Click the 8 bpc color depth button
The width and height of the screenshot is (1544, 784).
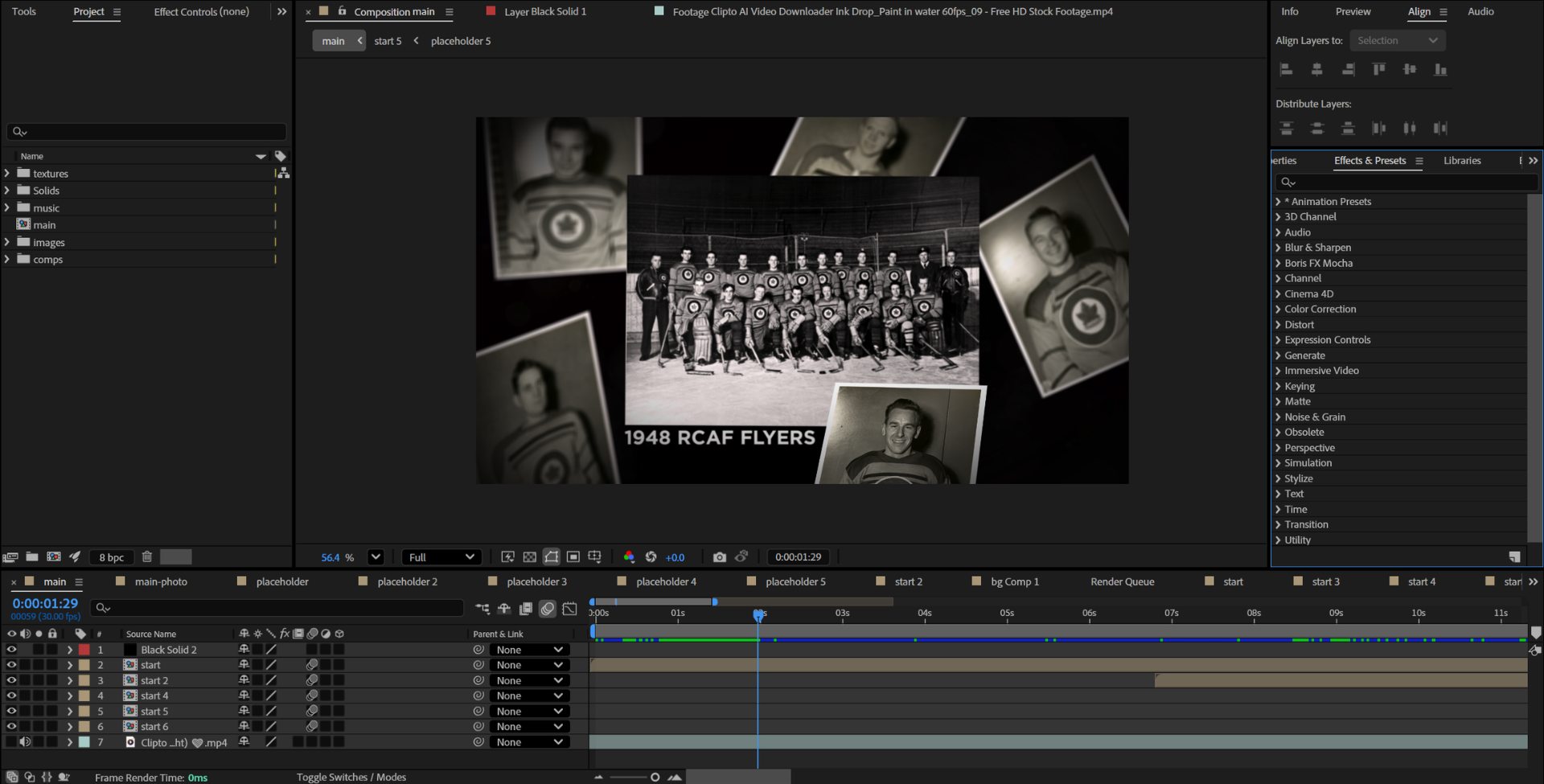coord(111,556)
